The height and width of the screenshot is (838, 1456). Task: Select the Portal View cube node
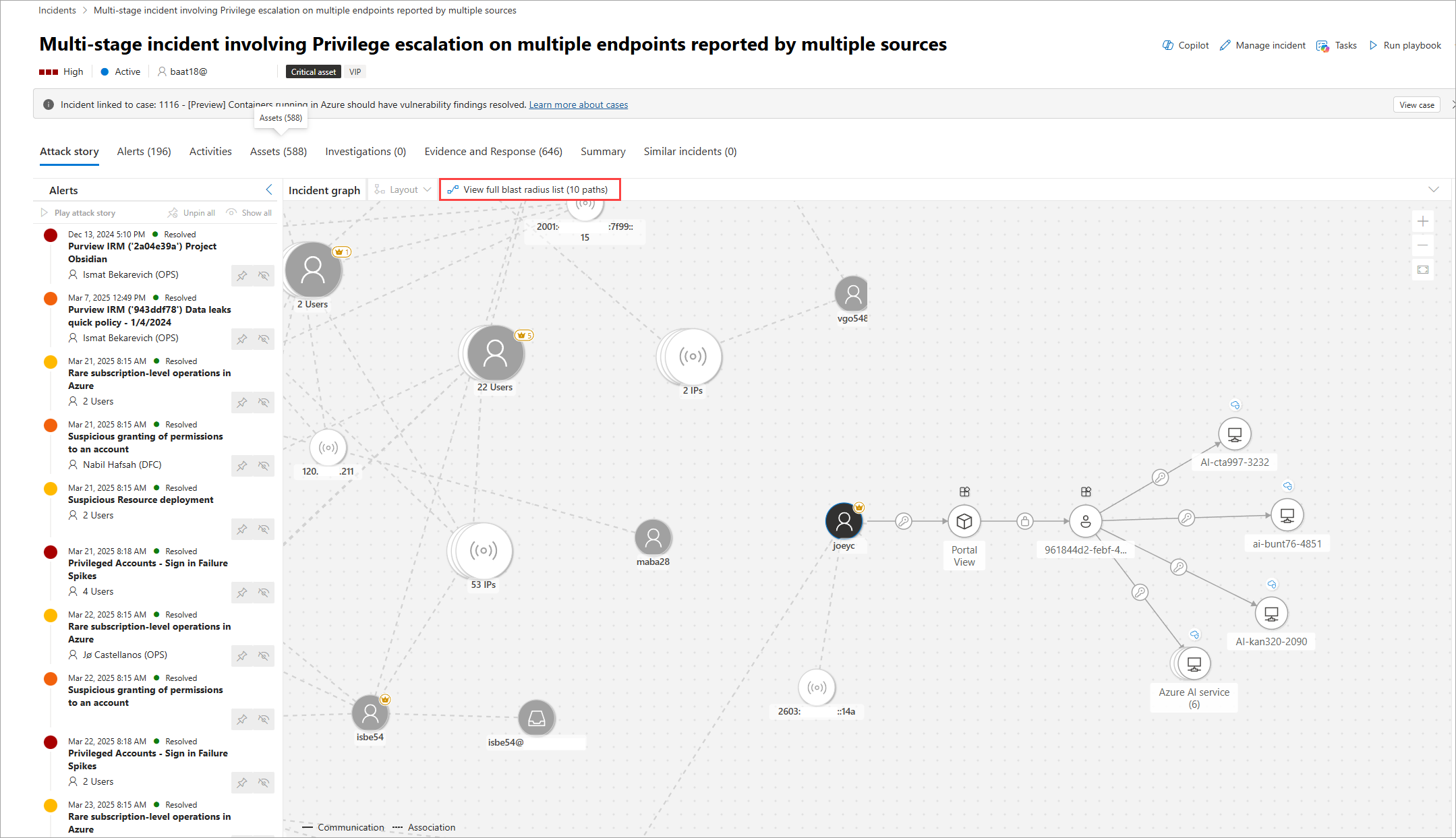pyautogui.click(x=964, y=521)
